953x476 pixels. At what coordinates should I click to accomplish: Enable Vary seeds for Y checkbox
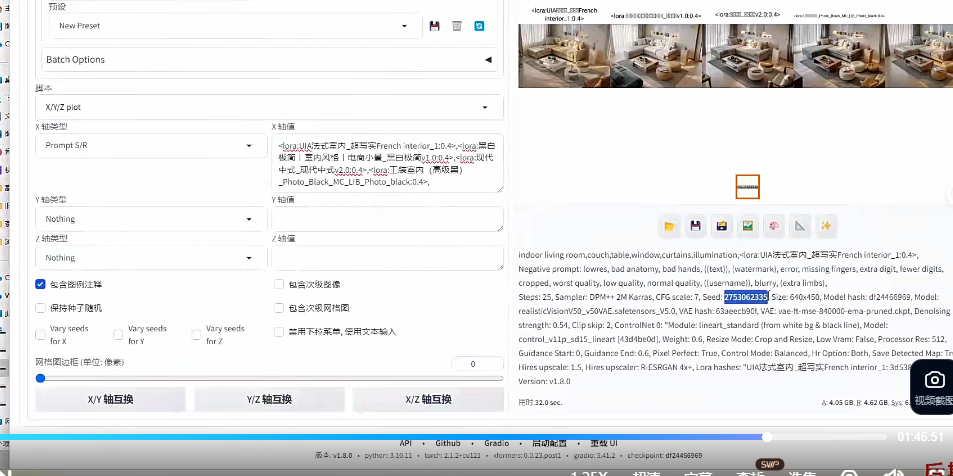coord(119,335)
